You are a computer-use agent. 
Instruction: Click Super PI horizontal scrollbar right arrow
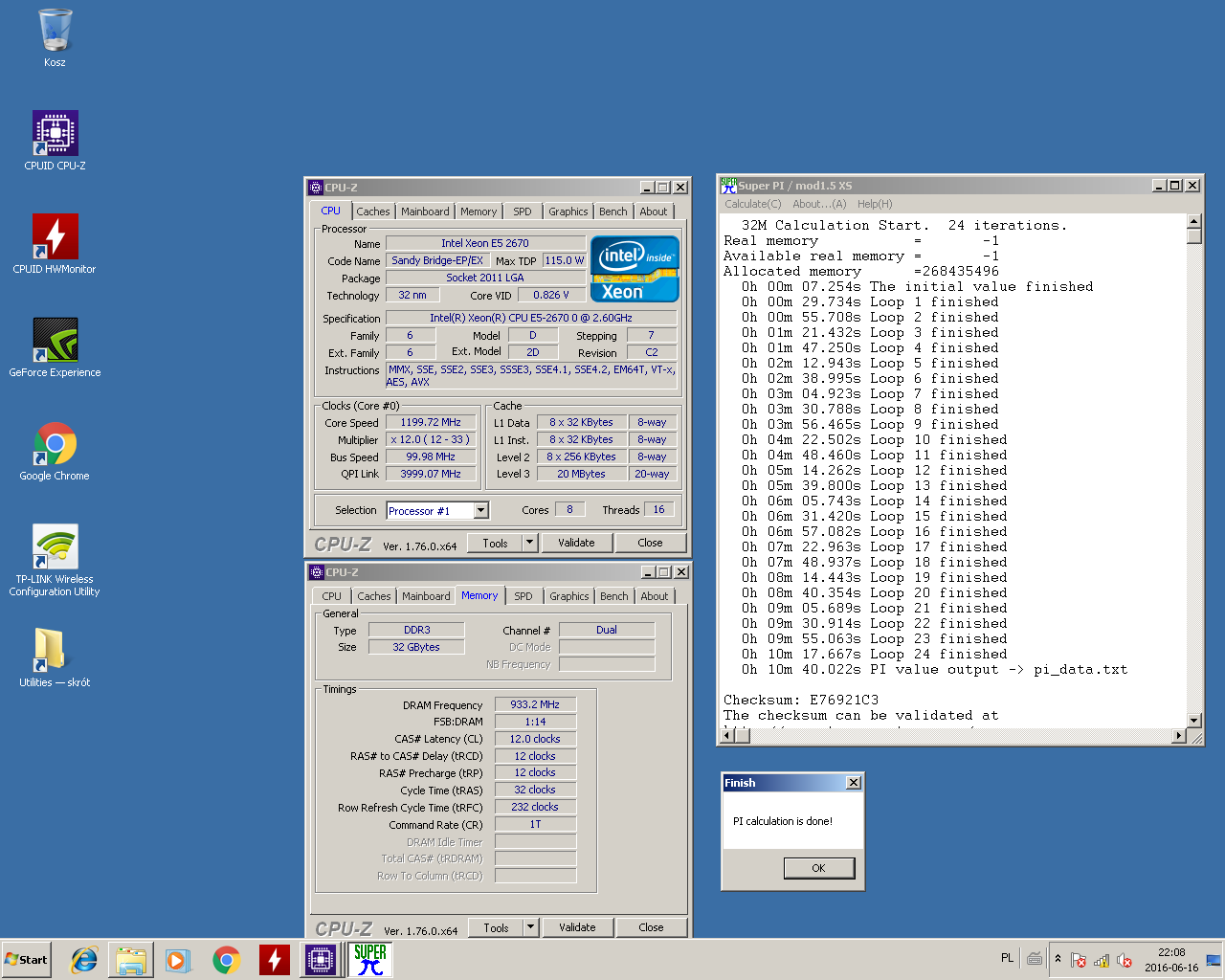click(x=1179, y=736)
